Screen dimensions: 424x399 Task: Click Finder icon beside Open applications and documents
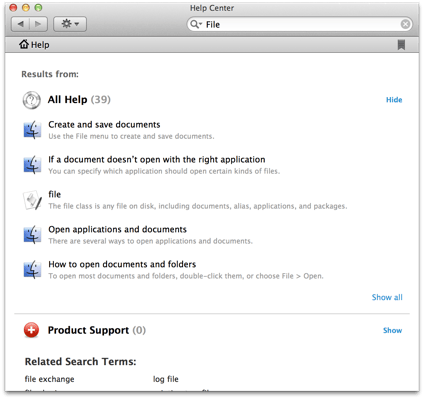[32, 235]
